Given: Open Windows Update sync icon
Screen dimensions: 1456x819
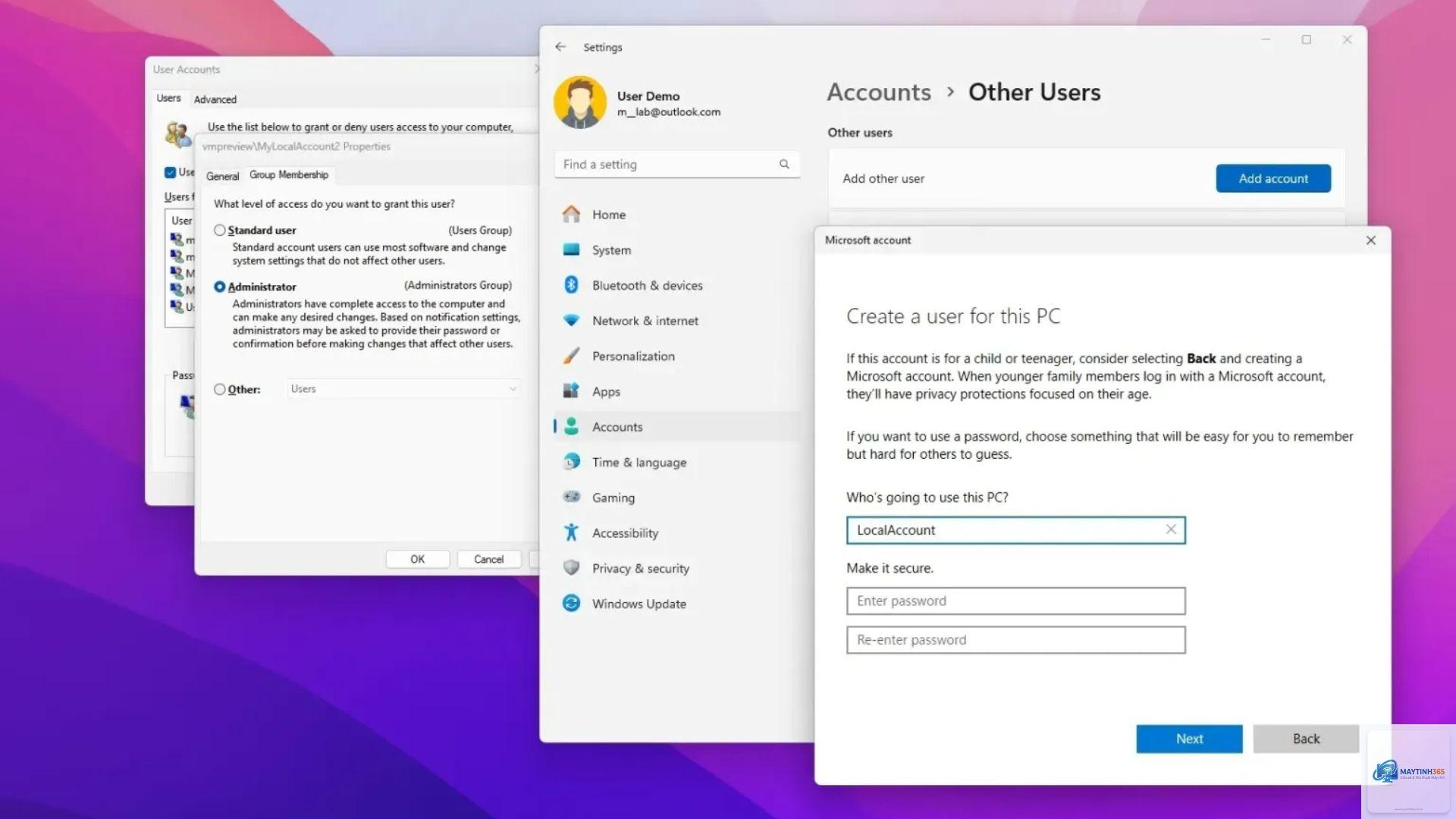Looking at the screenshot, I should click(572, 604).
